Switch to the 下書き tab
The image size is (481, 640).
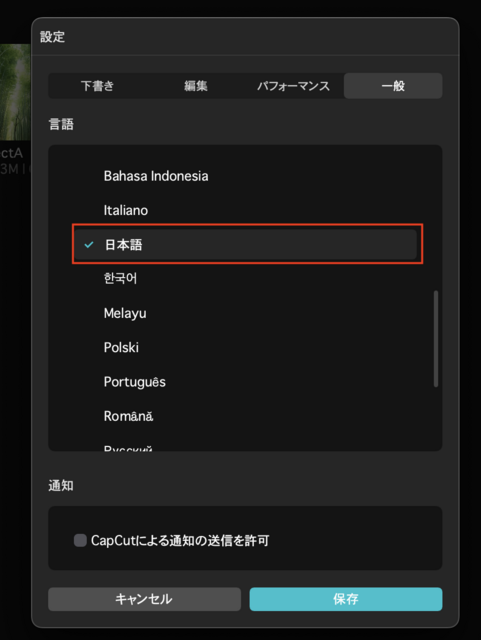[97, 86]
